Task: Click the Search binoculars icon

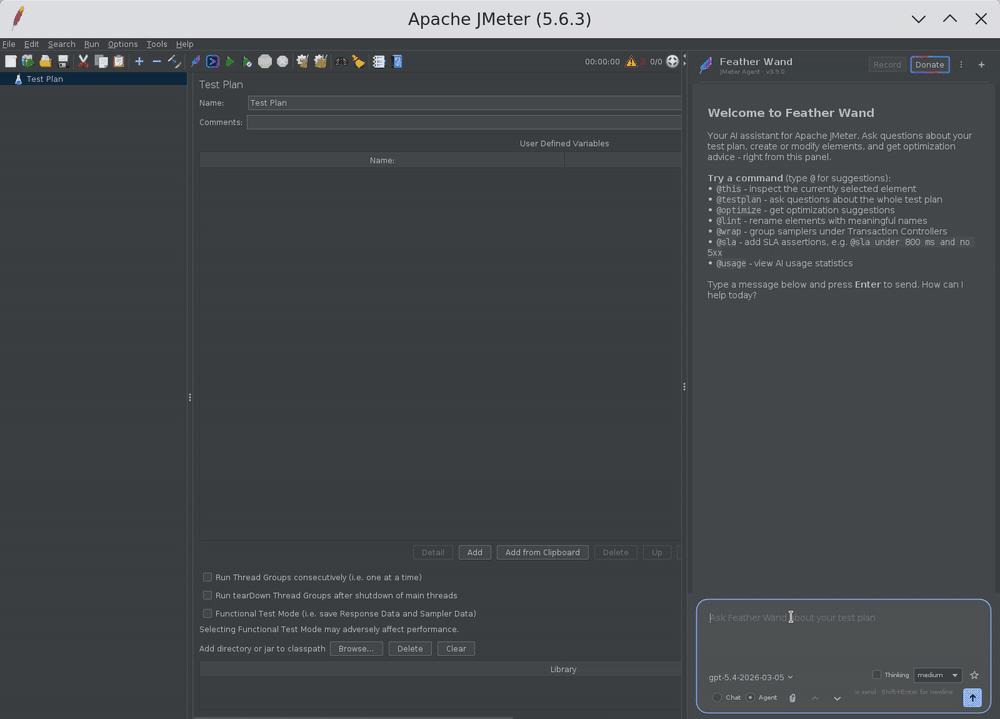Action: click(x=341, y=61)
